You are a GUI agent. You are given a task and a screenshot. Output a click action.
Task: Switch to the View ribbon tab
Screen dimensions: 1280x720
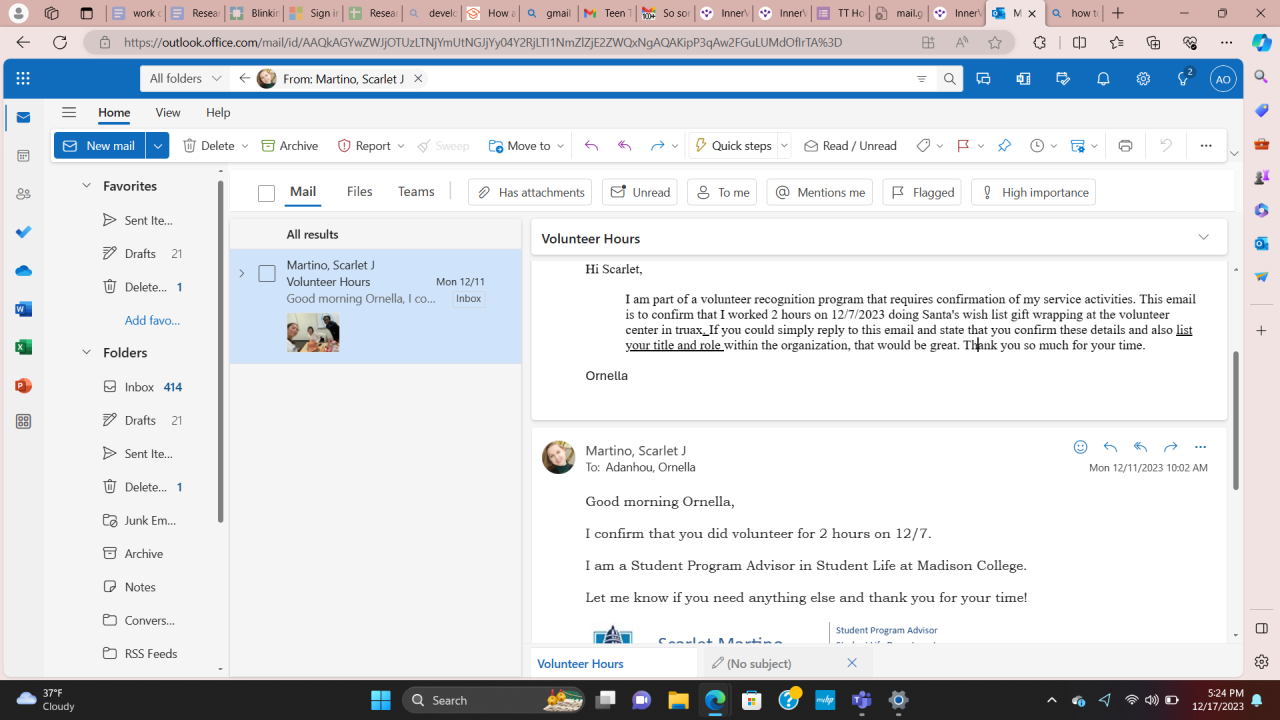[168, 113]
